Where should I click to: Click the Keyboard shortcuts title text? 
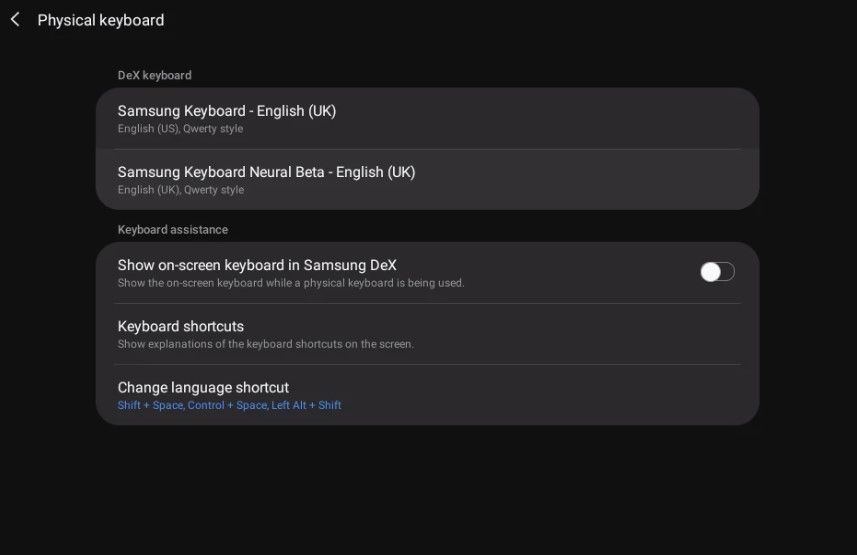(181, 326)
